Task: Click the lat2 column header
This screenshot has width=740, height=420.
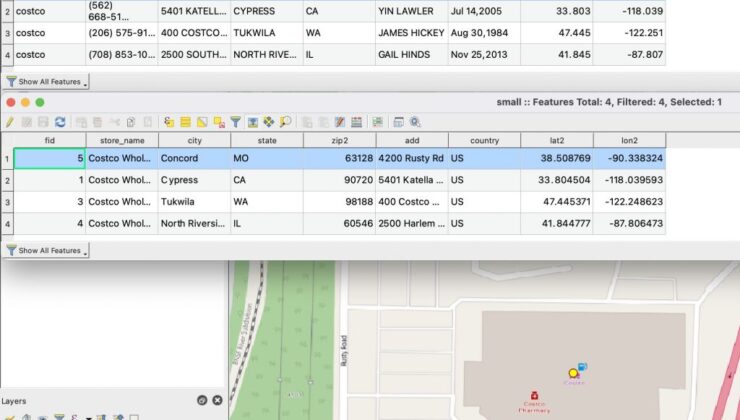Action: (x=557, y=140)
